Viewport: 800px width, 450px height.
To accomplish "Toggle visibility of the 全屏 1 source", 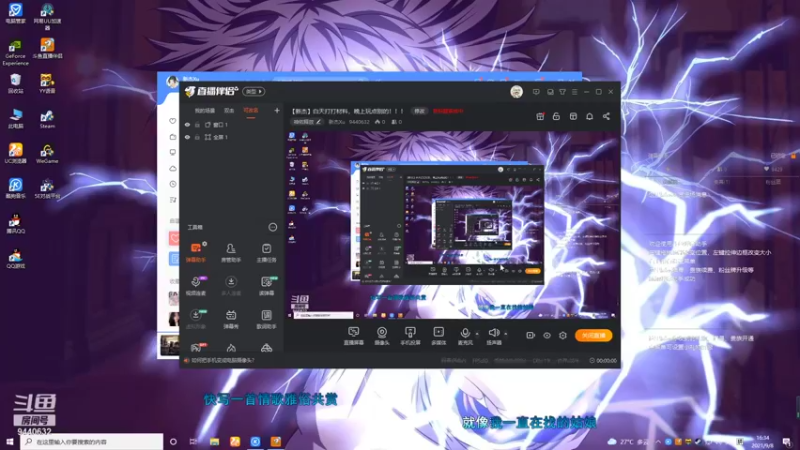I will (187, 137).
